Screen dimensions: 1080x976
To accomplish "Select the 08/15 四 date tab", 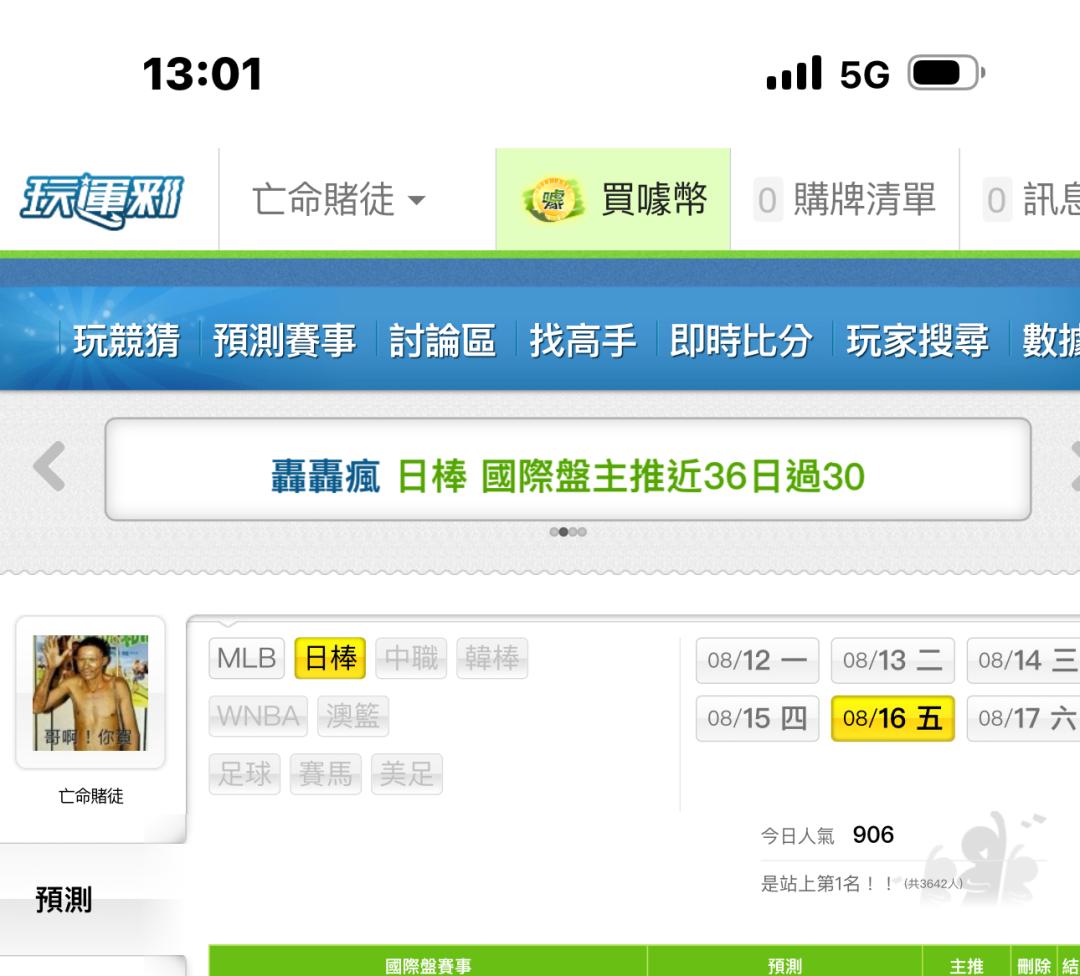I will coord(757,718).
